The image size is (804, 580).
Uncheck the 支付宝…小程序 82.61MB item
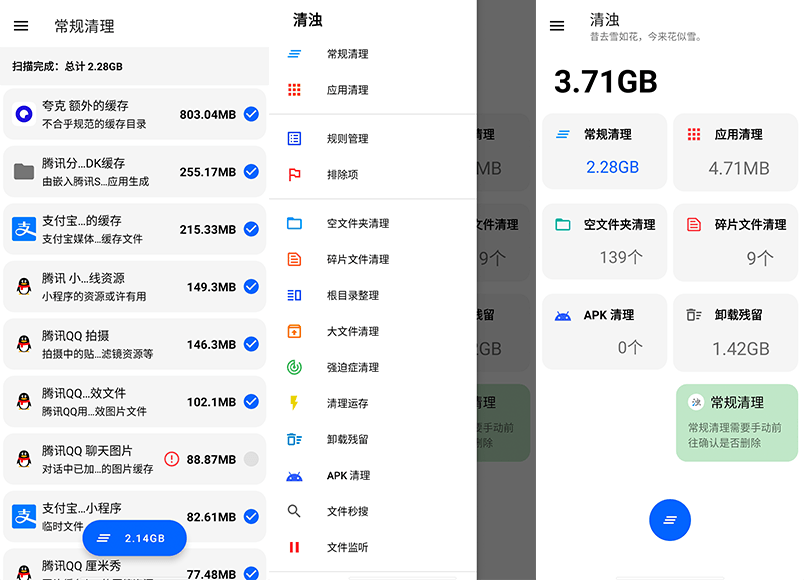click(x=251, y=516)
